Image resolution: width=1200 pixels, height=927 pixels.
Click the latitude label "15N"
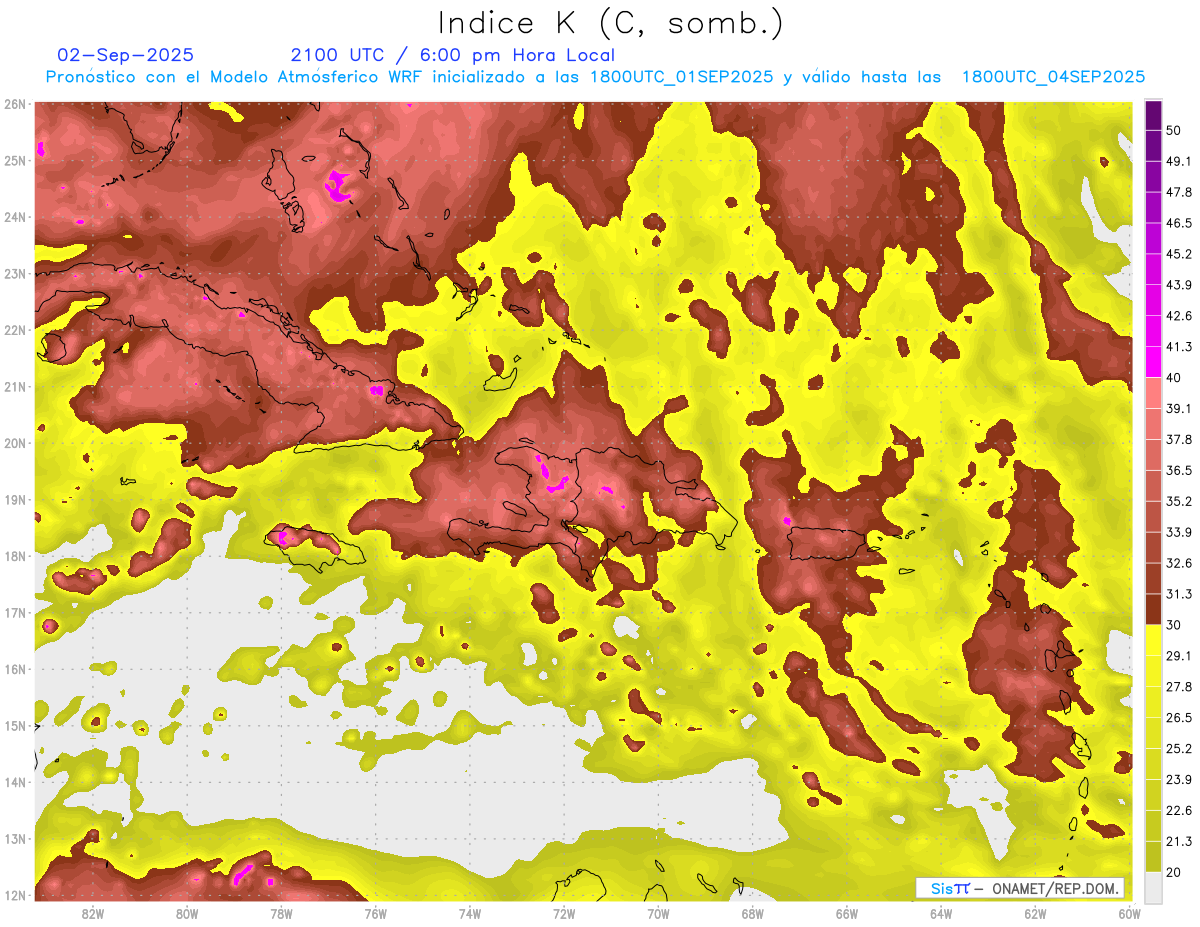(15, 725)
